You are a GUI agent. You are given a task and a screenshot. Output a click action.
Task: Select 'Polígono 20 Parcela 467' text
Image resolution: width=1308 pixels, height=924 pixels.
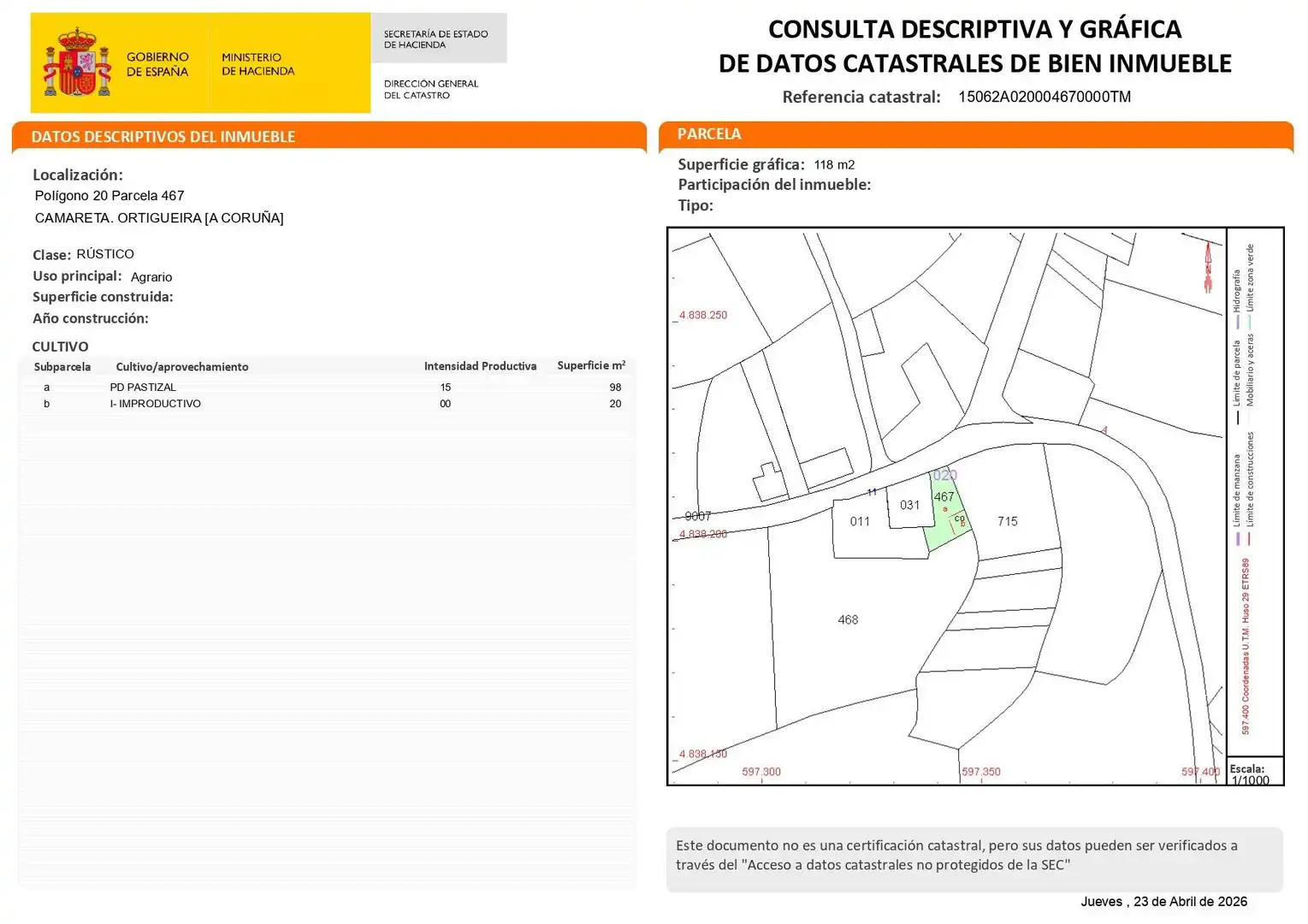click(x=109, y=196)
